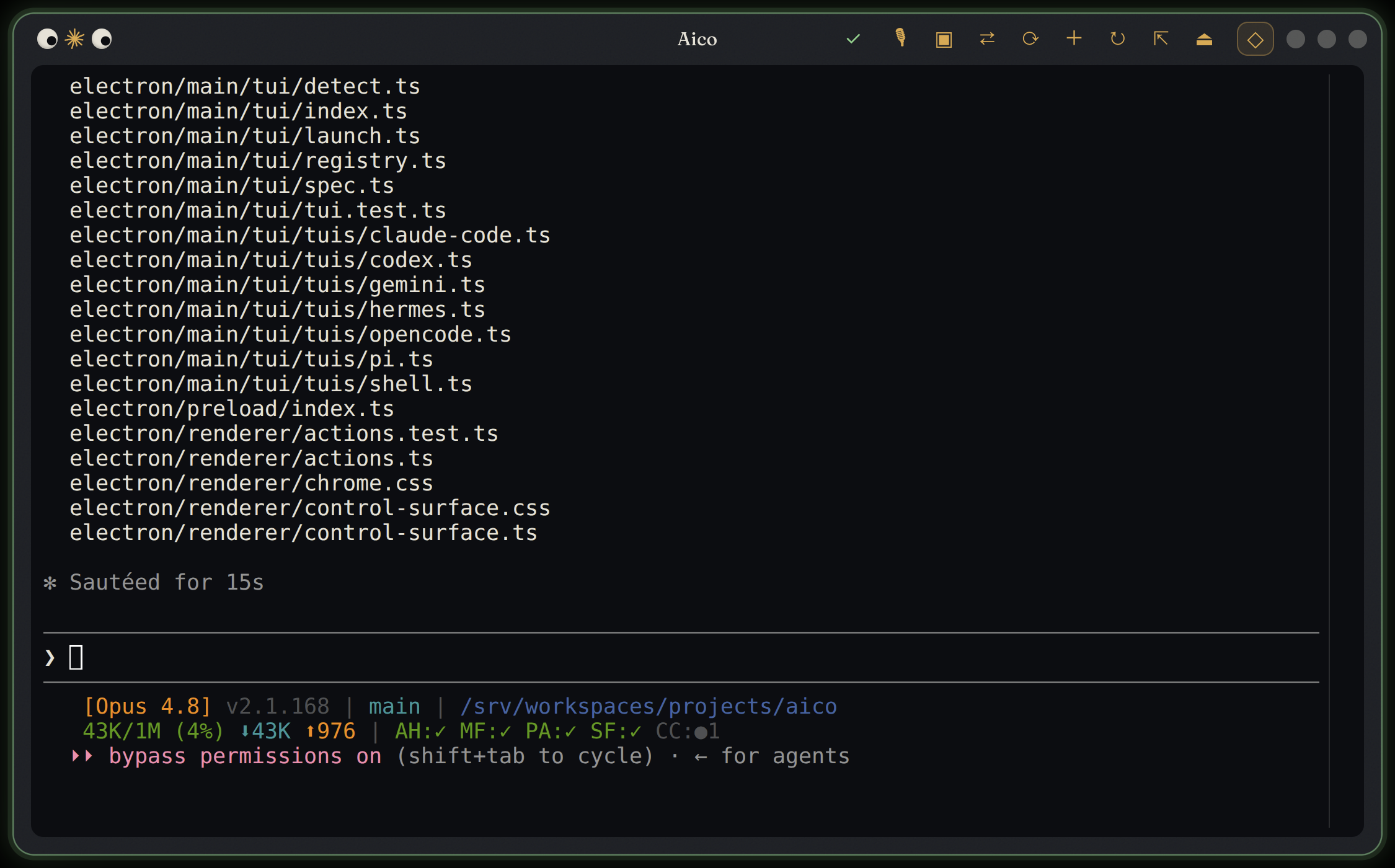
Task: Click electron/renderer/actions.test.ts line
Action: [x=284, y=433]
